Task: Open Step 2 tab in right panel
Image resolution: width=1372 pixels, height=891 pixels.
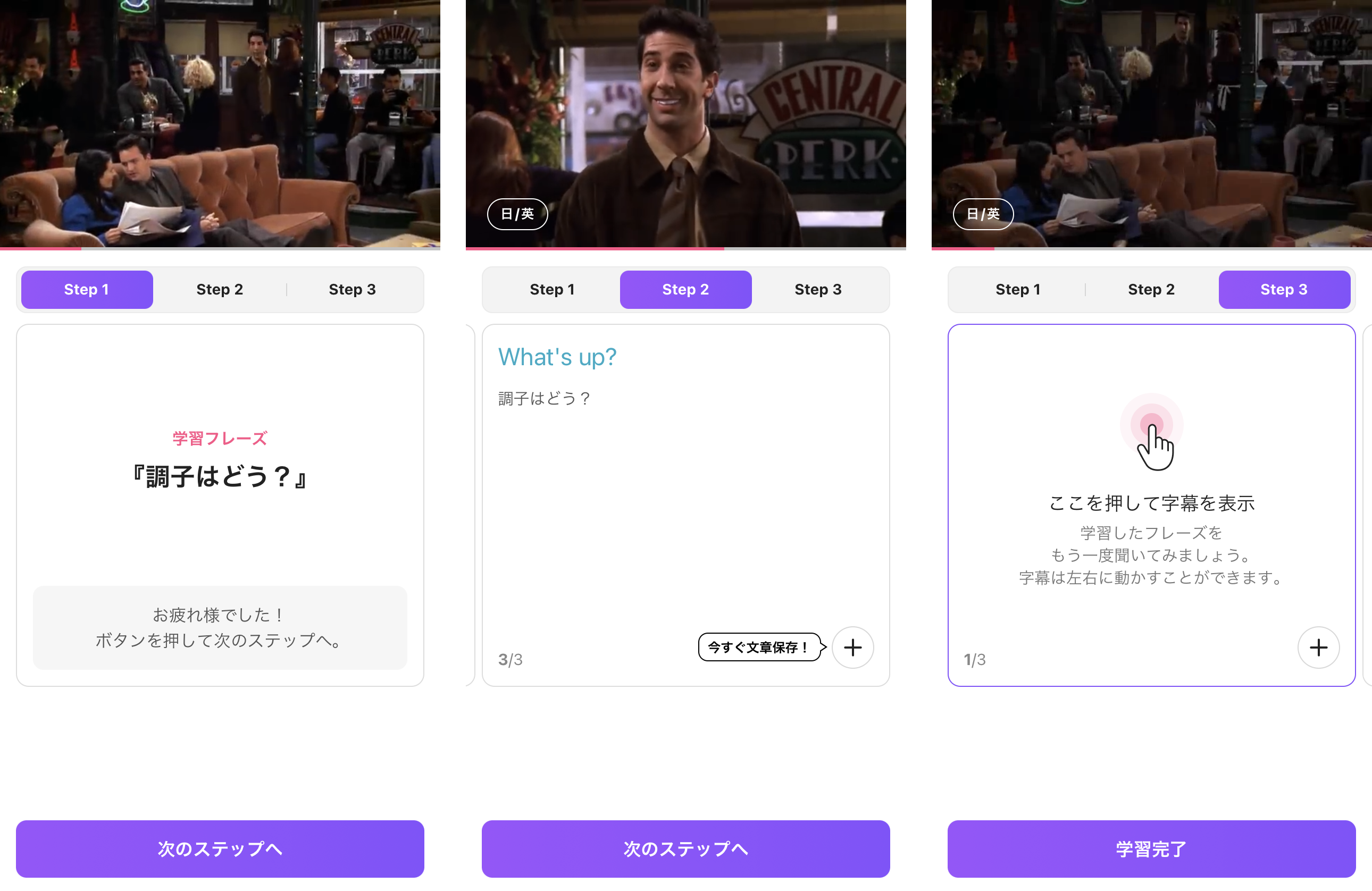Action: click(x=1151, y=289)
